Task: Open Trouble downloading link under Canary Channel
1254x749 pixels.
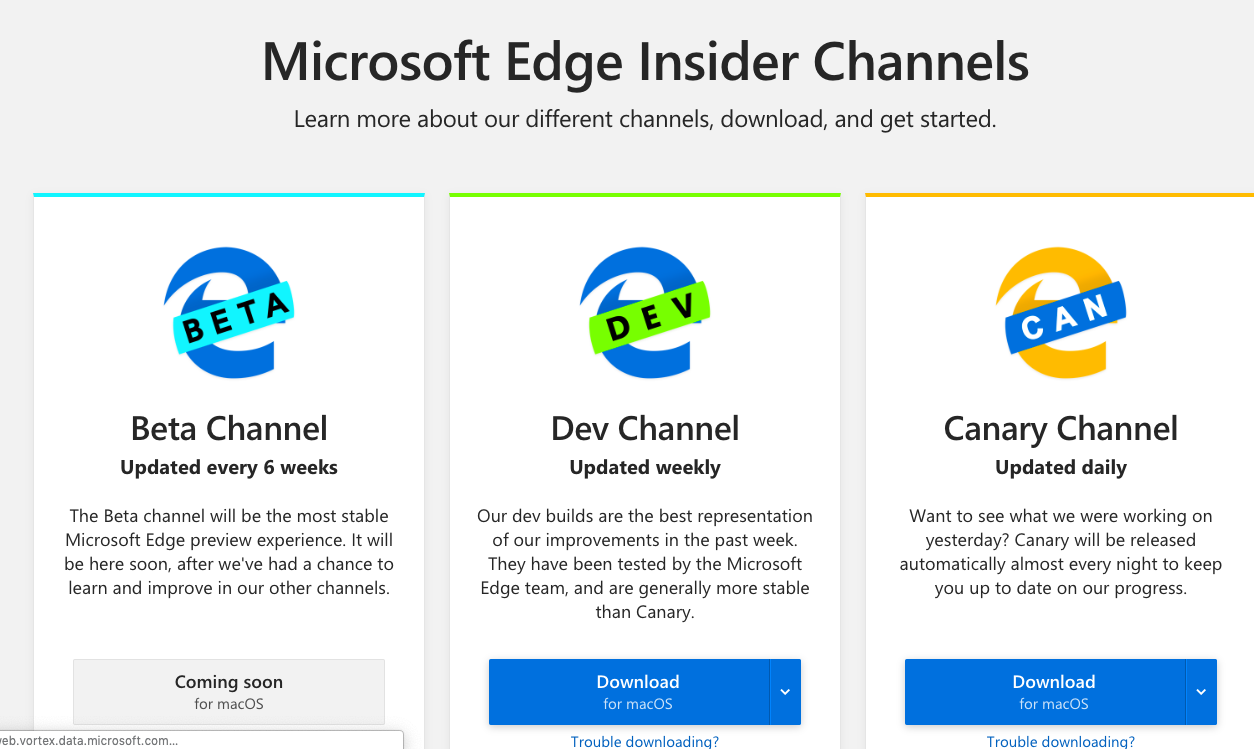Action: click(x=1061, y=741)
